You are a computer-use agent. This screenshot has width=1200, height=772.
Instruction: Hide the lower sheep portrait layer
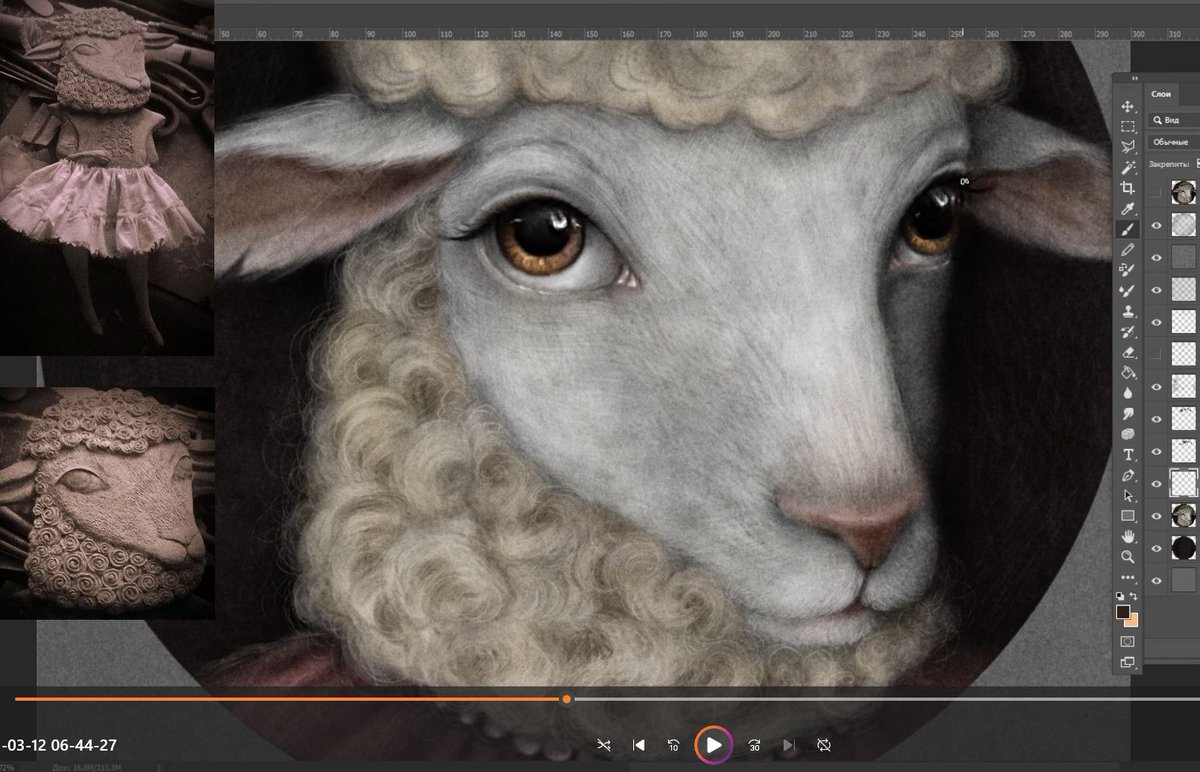click(x=1157, y=516)
